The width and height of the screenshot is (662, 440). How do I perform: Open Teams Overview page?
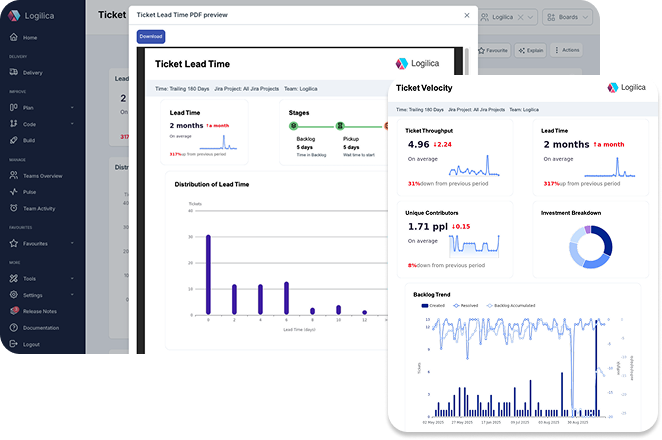click(x=42, y=176)
